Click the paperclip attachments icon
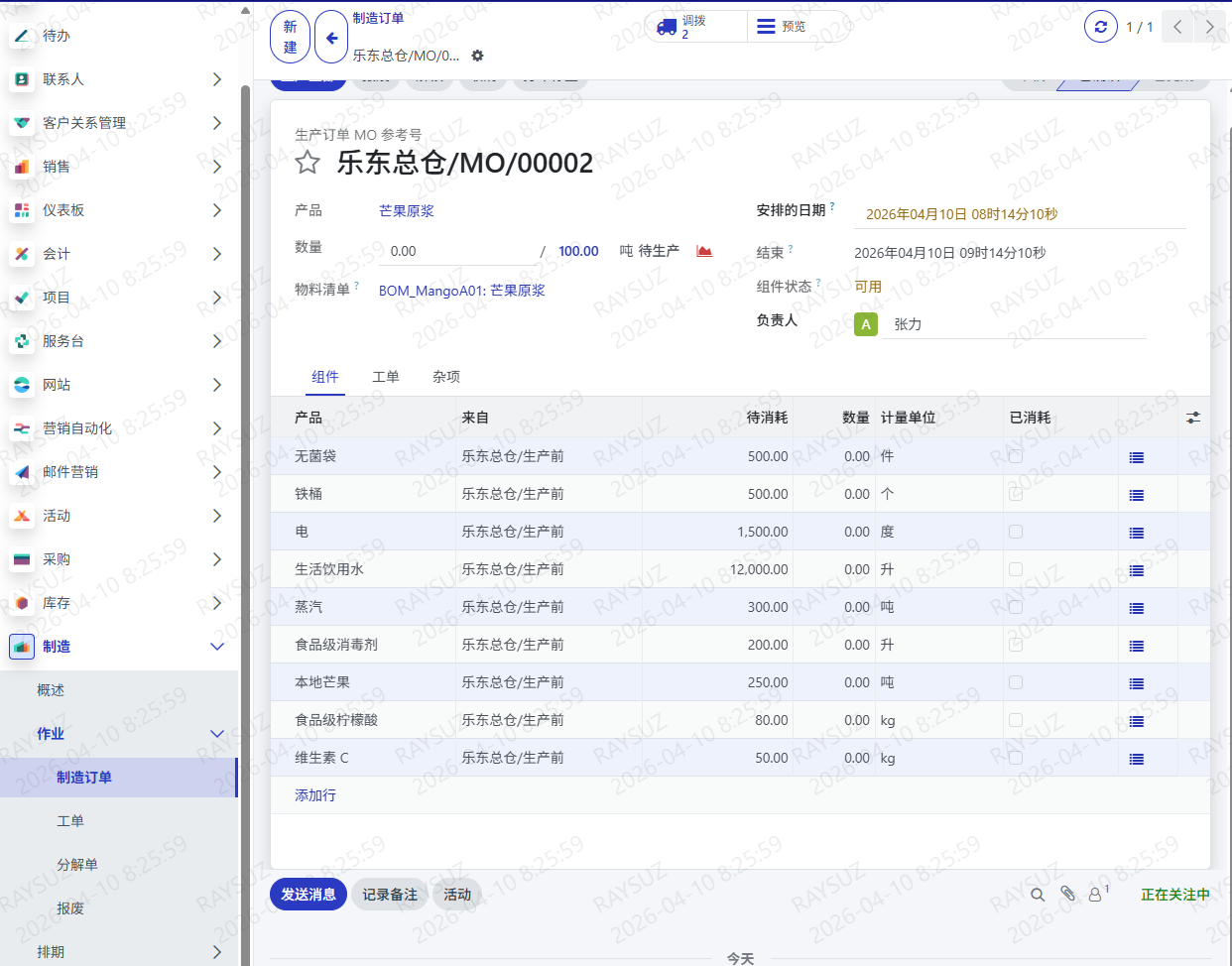This screenshot has height=966, width=1232. (1067, 894)
